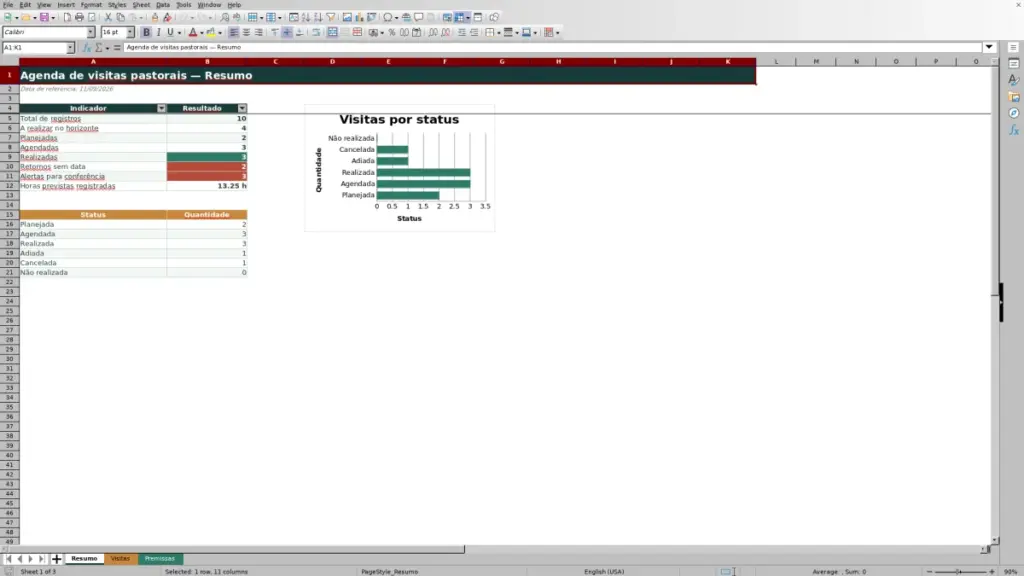The width and height of the screenshot is (1024, 576).
Task: Open the Resultado column filter dropdown
Action: 242,108
